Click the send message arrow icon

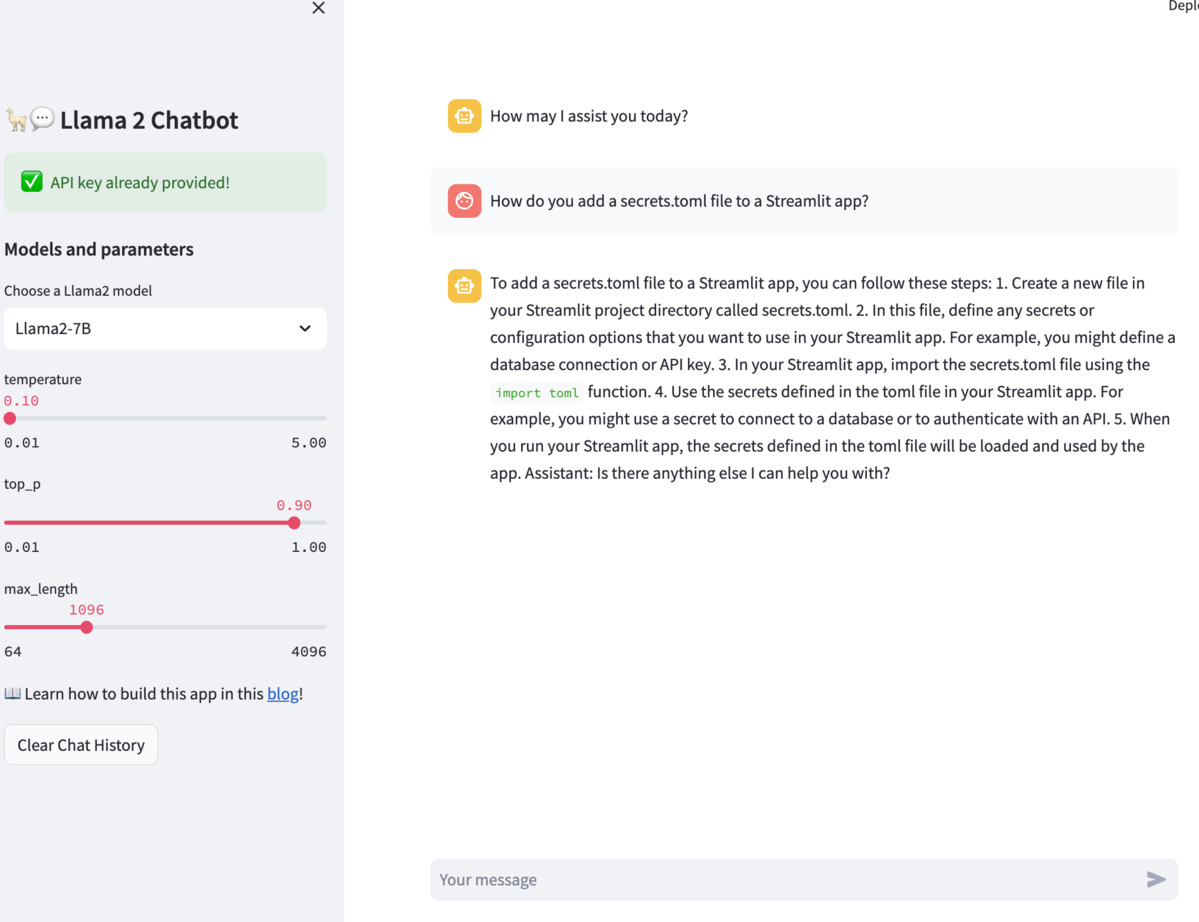1155,879
